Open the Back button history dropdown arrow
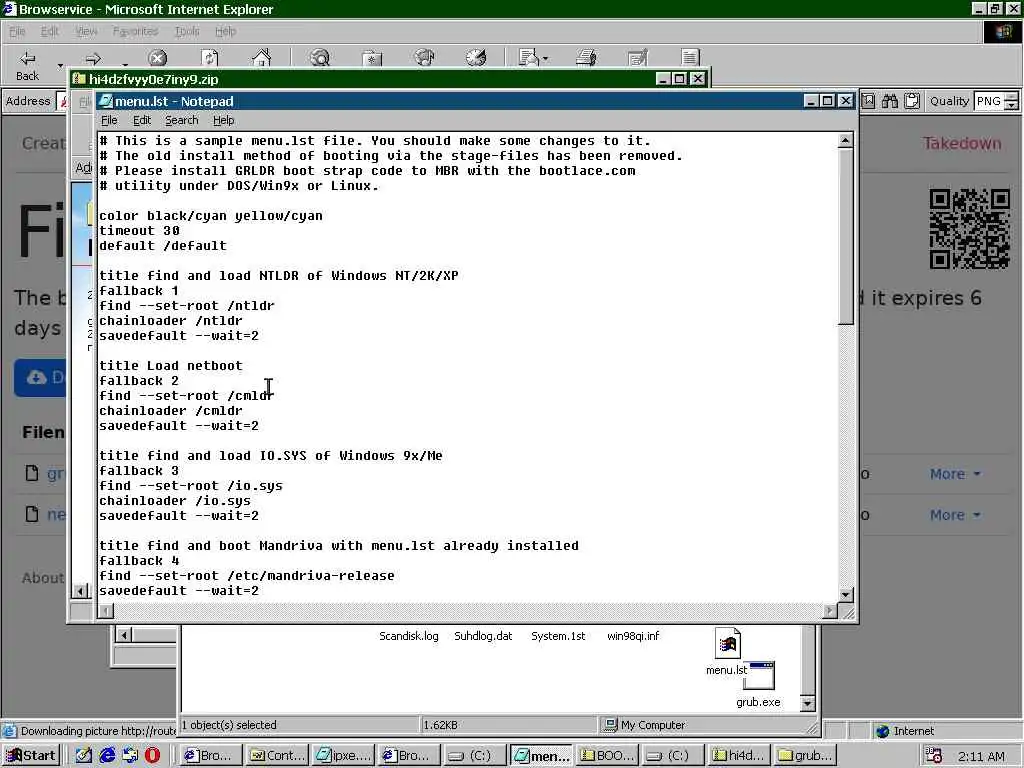 pyautogui.click(x=60, y=65)
